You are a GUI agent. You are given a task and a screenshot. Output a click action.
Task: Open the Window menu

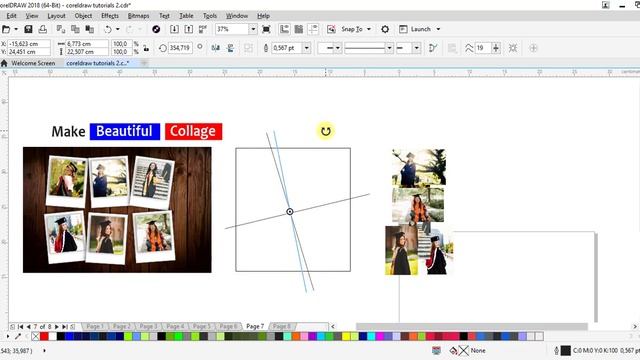(237, 16)
